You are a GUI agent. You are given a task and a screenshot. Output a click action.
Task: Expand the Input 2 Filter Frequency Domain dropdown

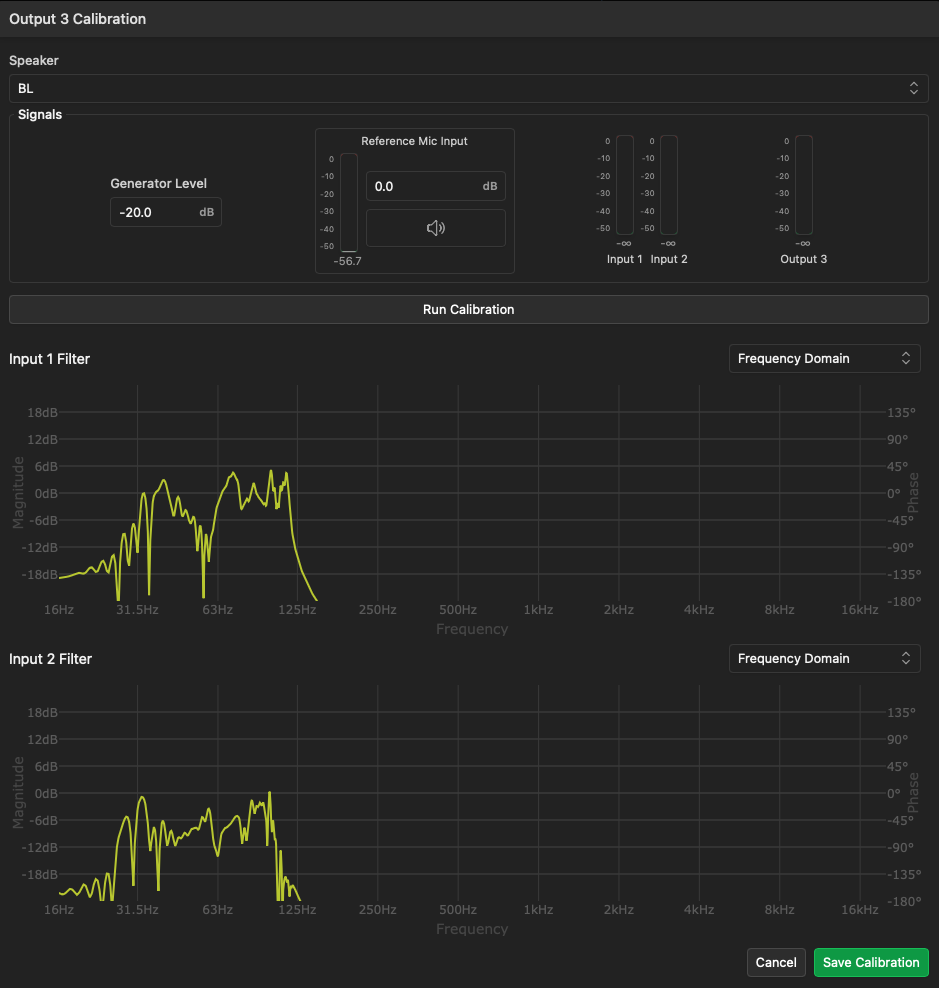point(824,659)
